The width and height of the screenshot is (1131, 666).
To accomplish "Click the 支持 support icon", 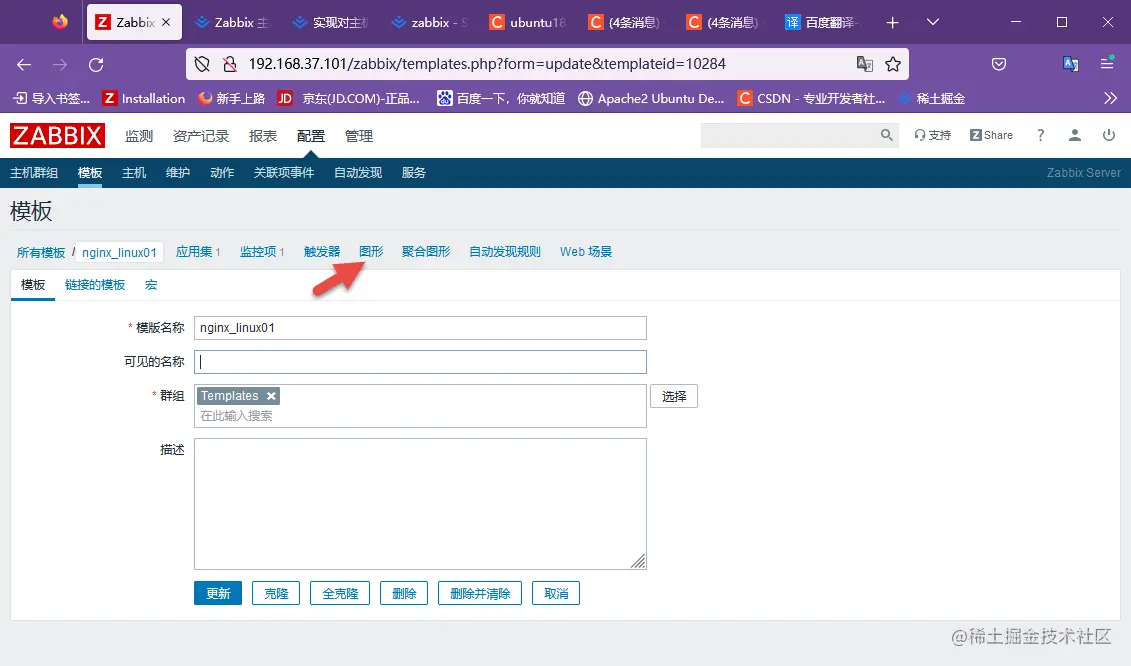I will pos(930,134).
